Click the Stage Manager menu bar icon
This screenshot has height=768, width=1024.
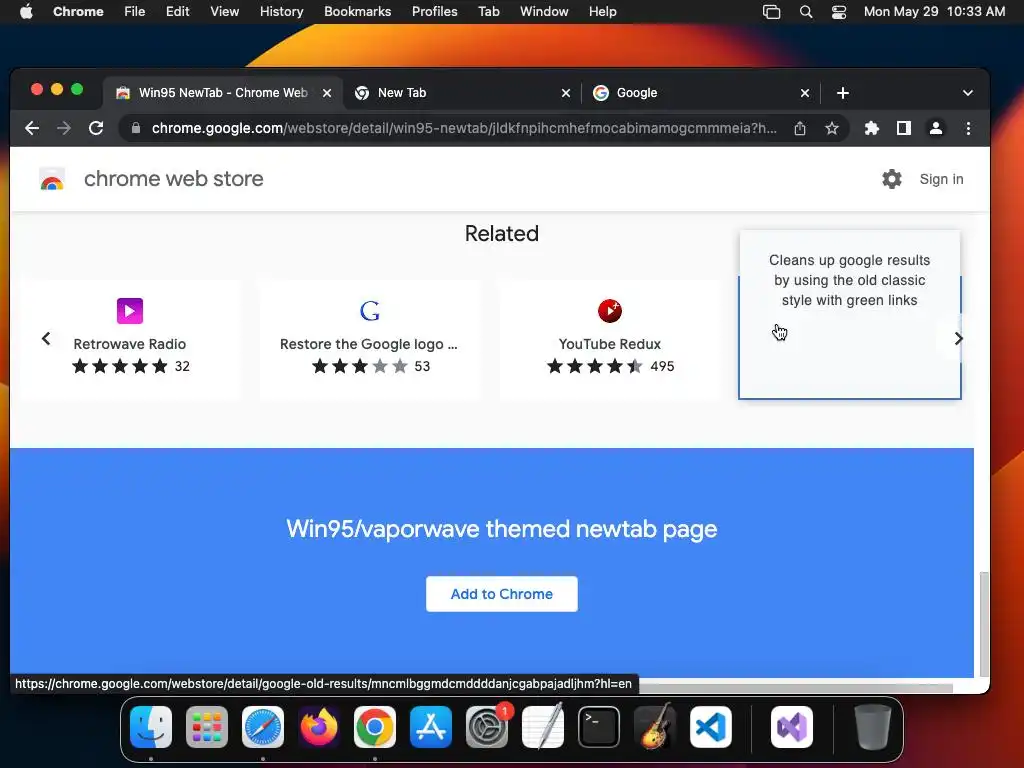click(x=772, y=12)
